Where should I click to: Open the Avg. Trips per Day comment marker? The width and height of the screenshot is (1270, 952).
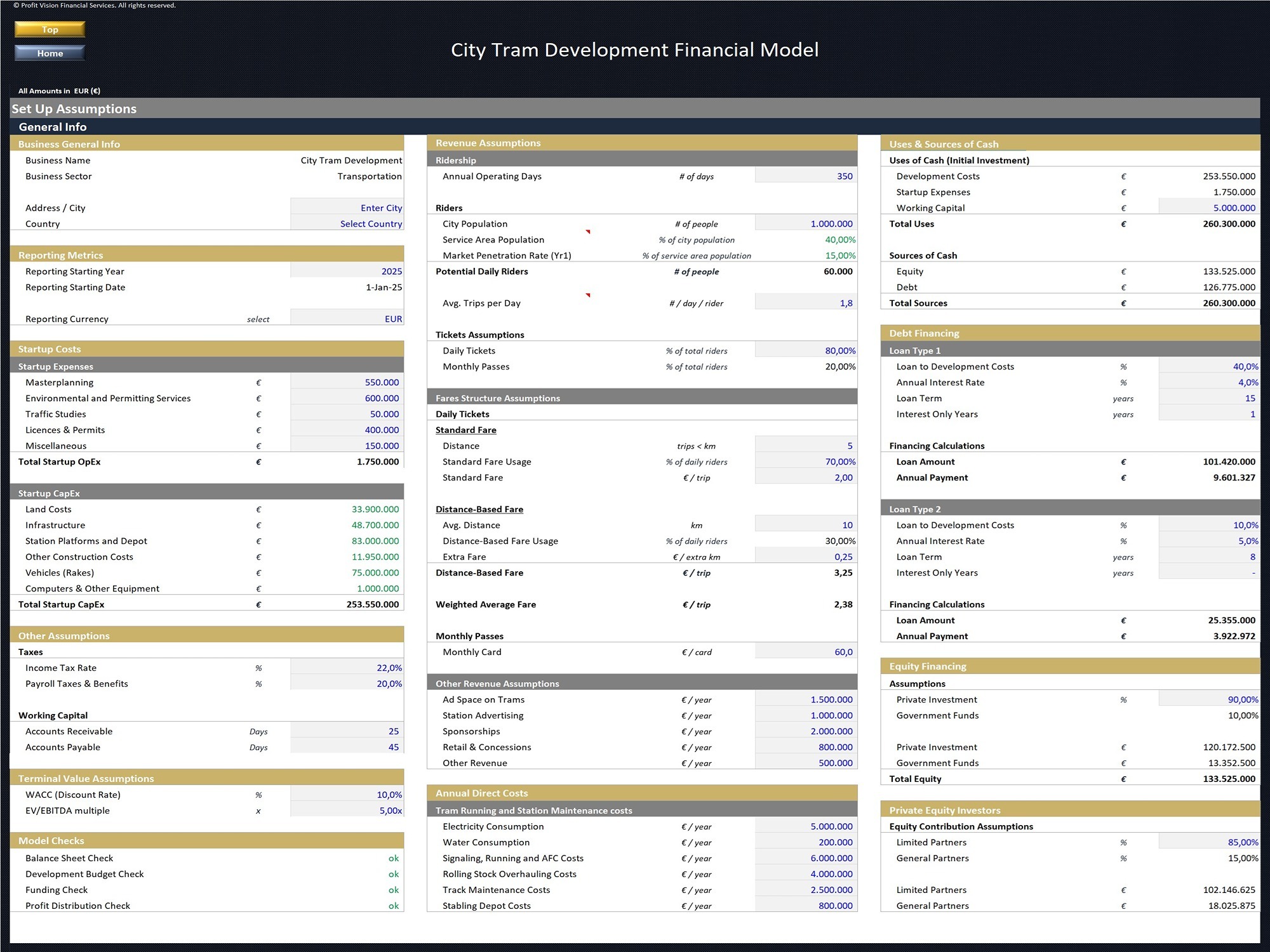point(589,295)
